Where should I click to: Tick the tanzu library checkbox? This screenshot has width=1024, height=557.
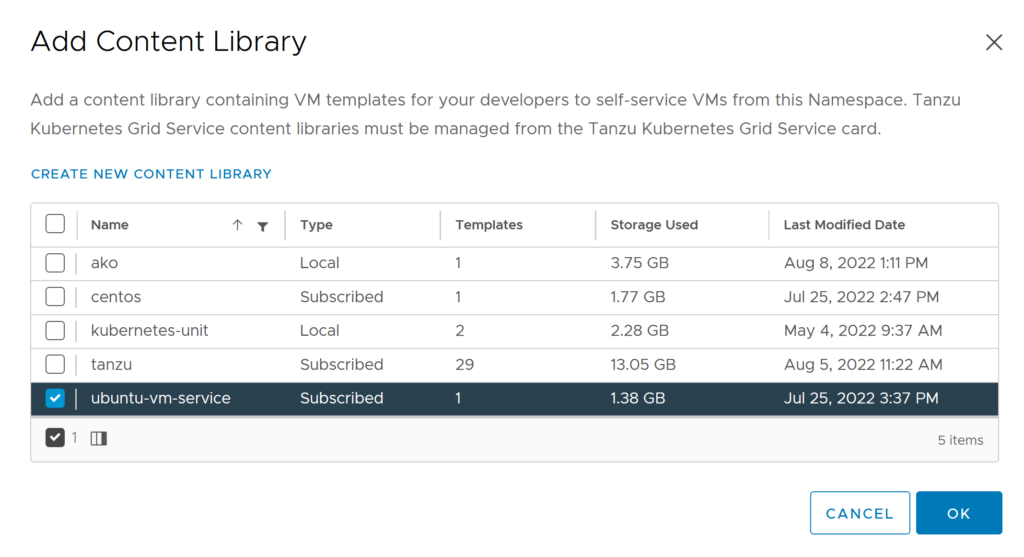tap(55, 364)
